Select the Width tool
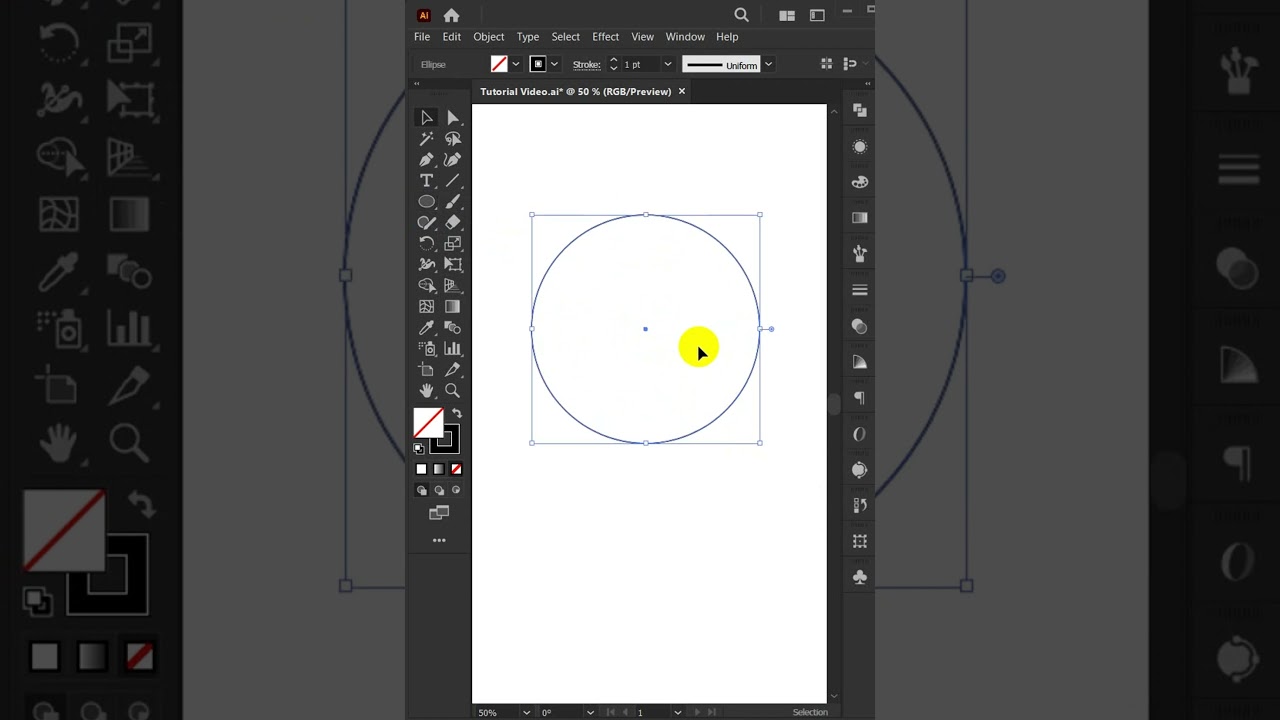Viewport: 1280px width, 720px height. coord(427,265)
